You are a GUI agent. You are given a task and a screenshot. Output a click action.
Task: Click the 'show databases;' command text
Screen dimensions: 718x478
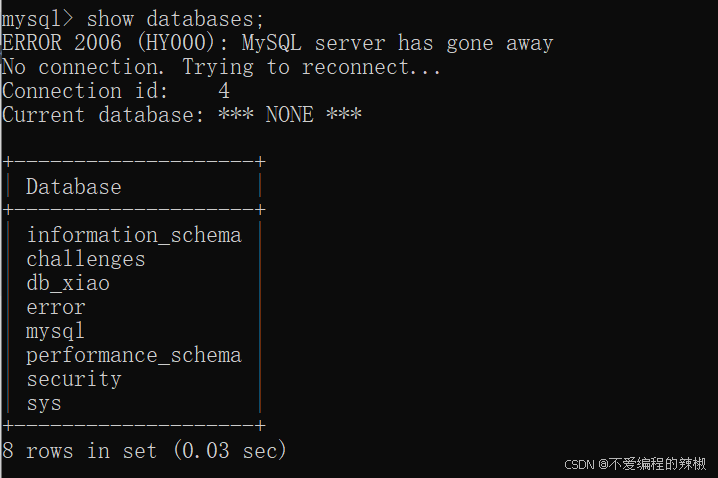coord(175,19)
